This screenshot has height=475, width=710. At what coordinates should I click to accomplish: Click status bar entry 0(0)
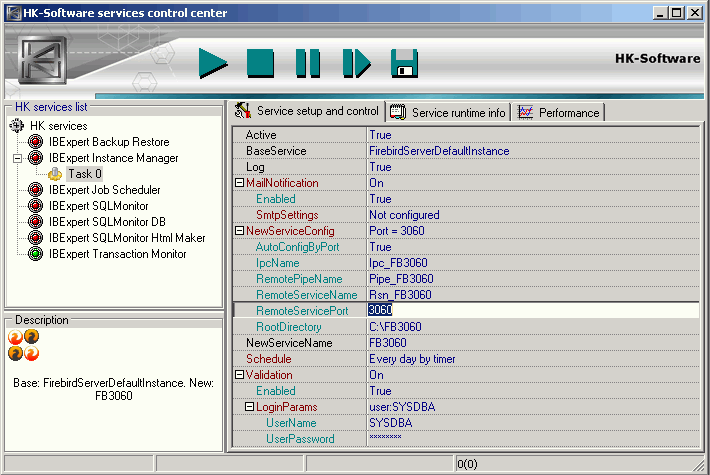coord(467,464)
